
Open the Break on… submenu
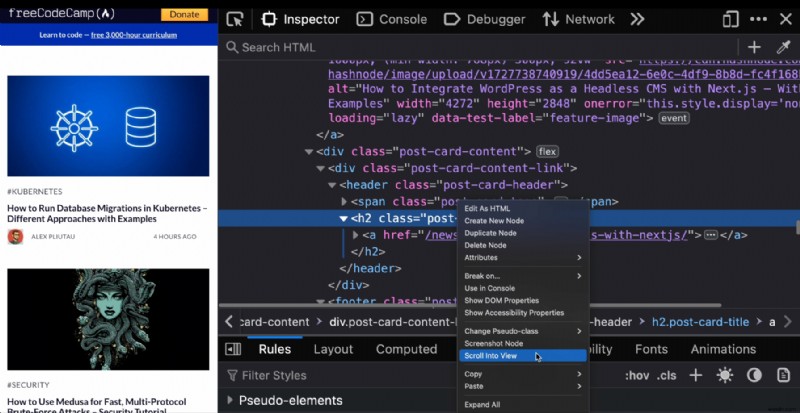(x=523, y=276)
